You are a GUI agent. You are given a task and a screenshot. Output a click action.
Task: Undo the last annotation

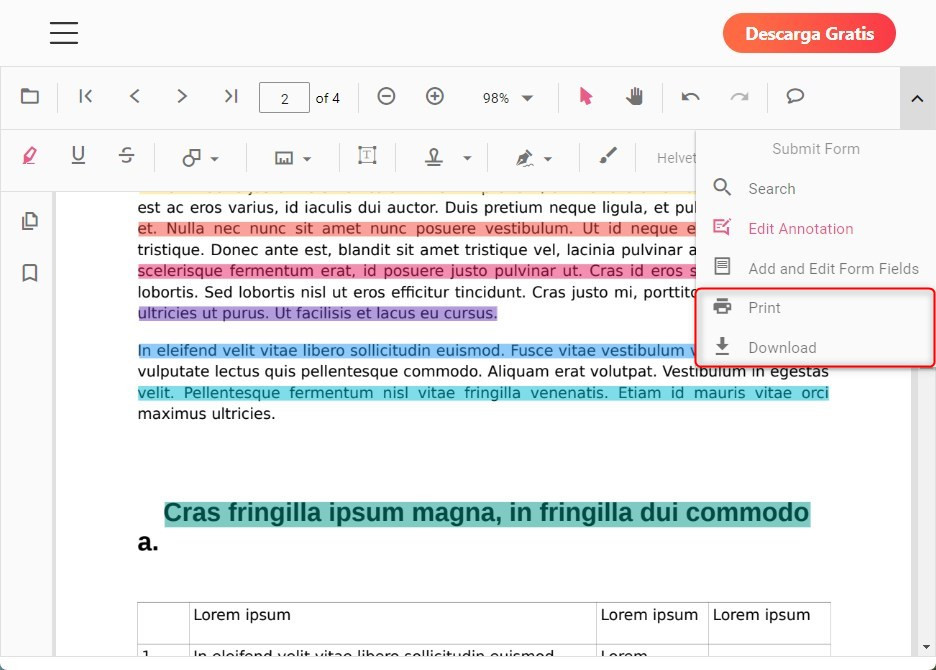(690, 97)
